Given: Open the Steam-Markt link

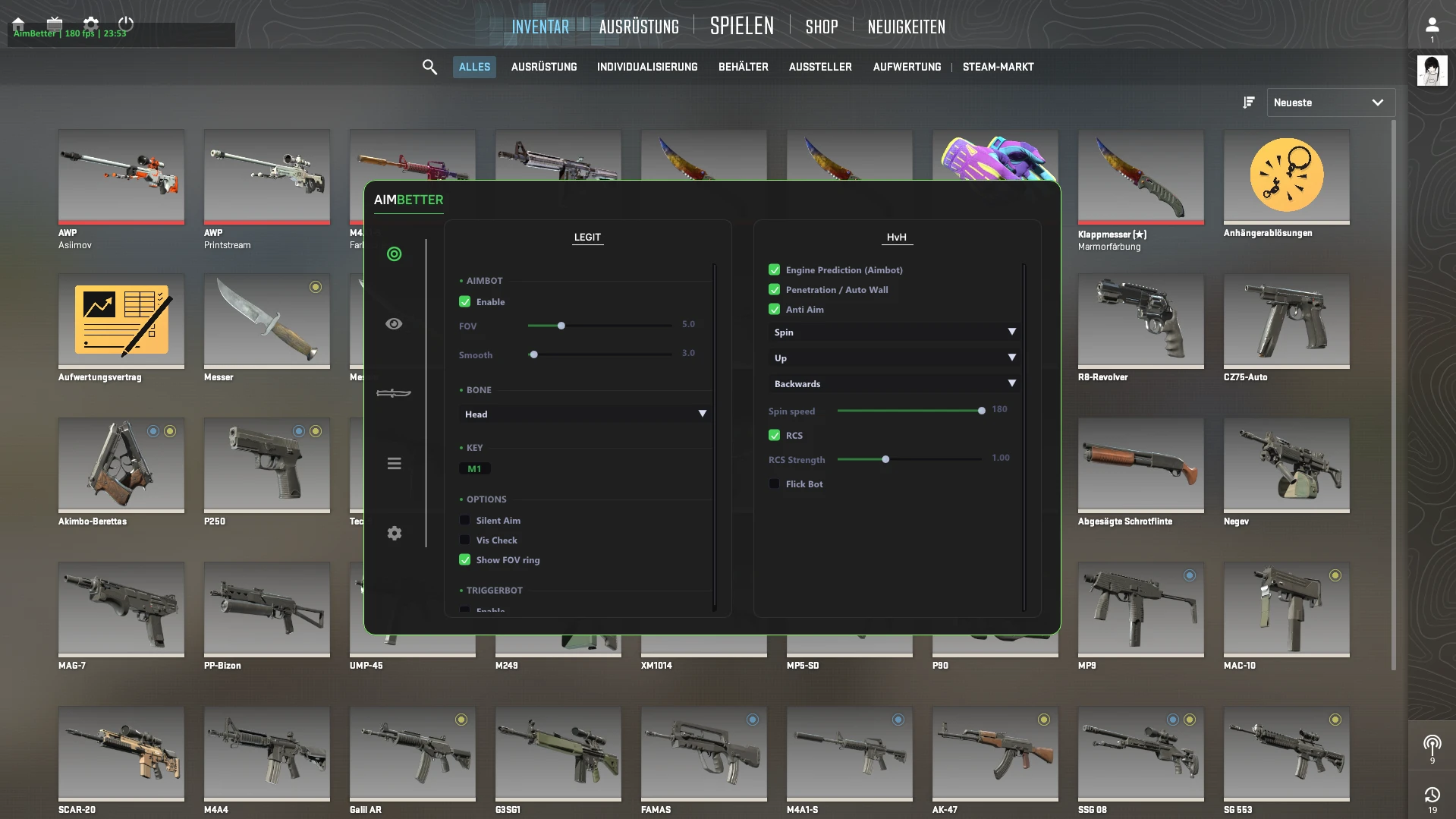Looking at the screenshot, I should coord(998,67).
